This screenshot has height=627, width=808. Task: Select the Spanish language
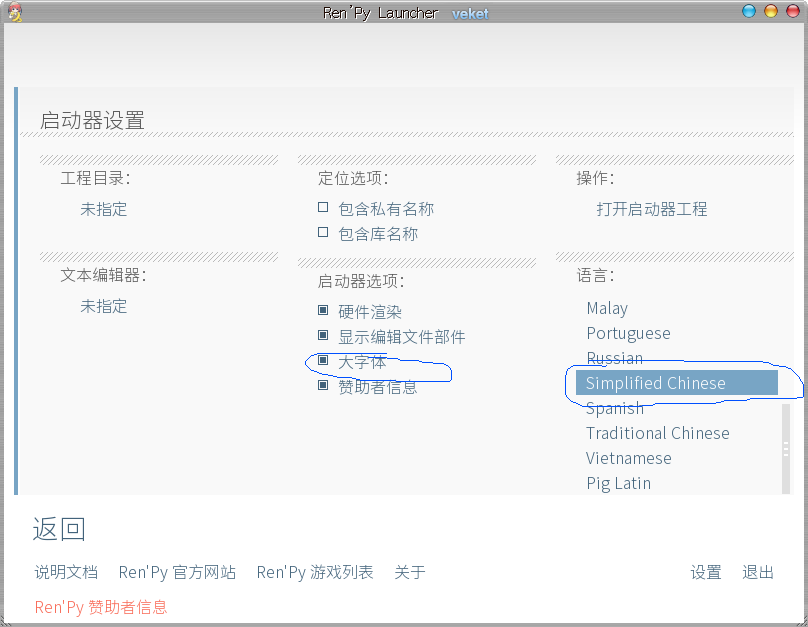point(615,409)
